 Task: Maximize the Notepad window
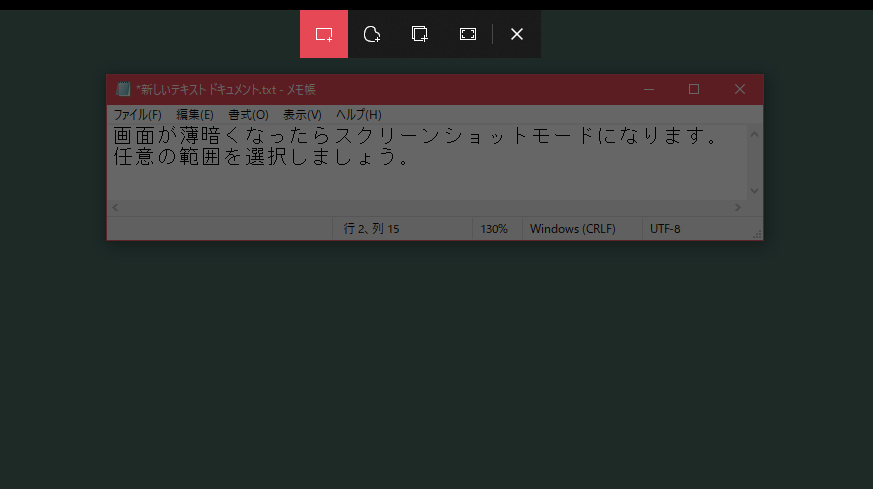pos(694,89)
